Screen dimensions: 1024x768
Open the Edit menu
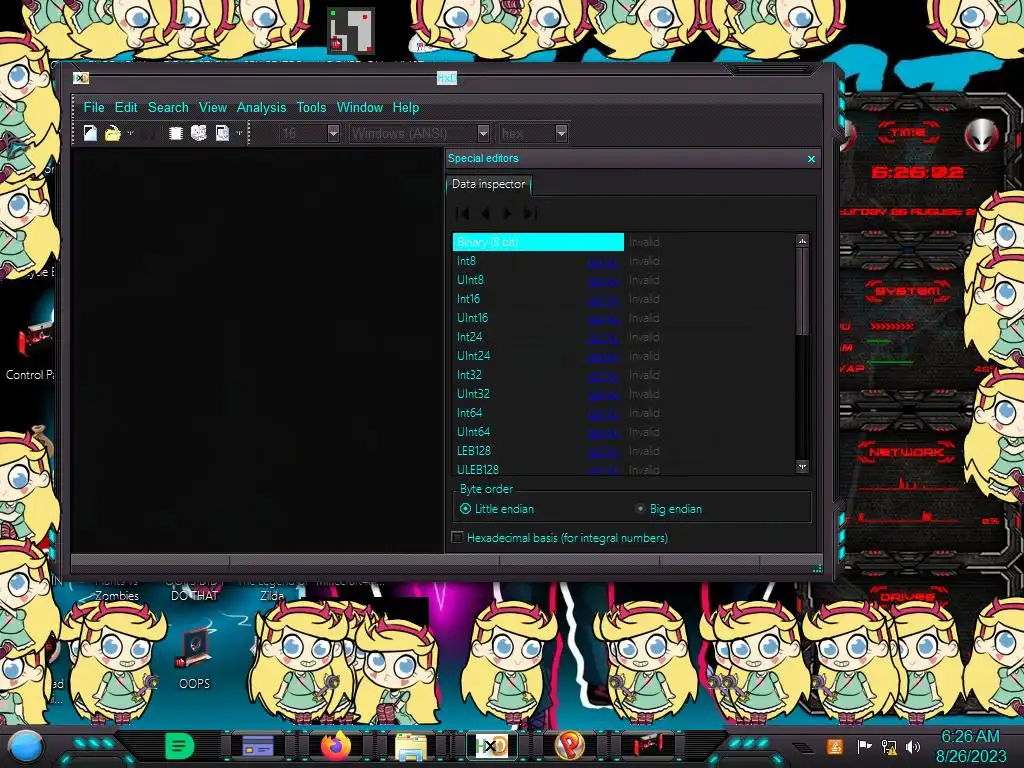[x=126, y=107]
